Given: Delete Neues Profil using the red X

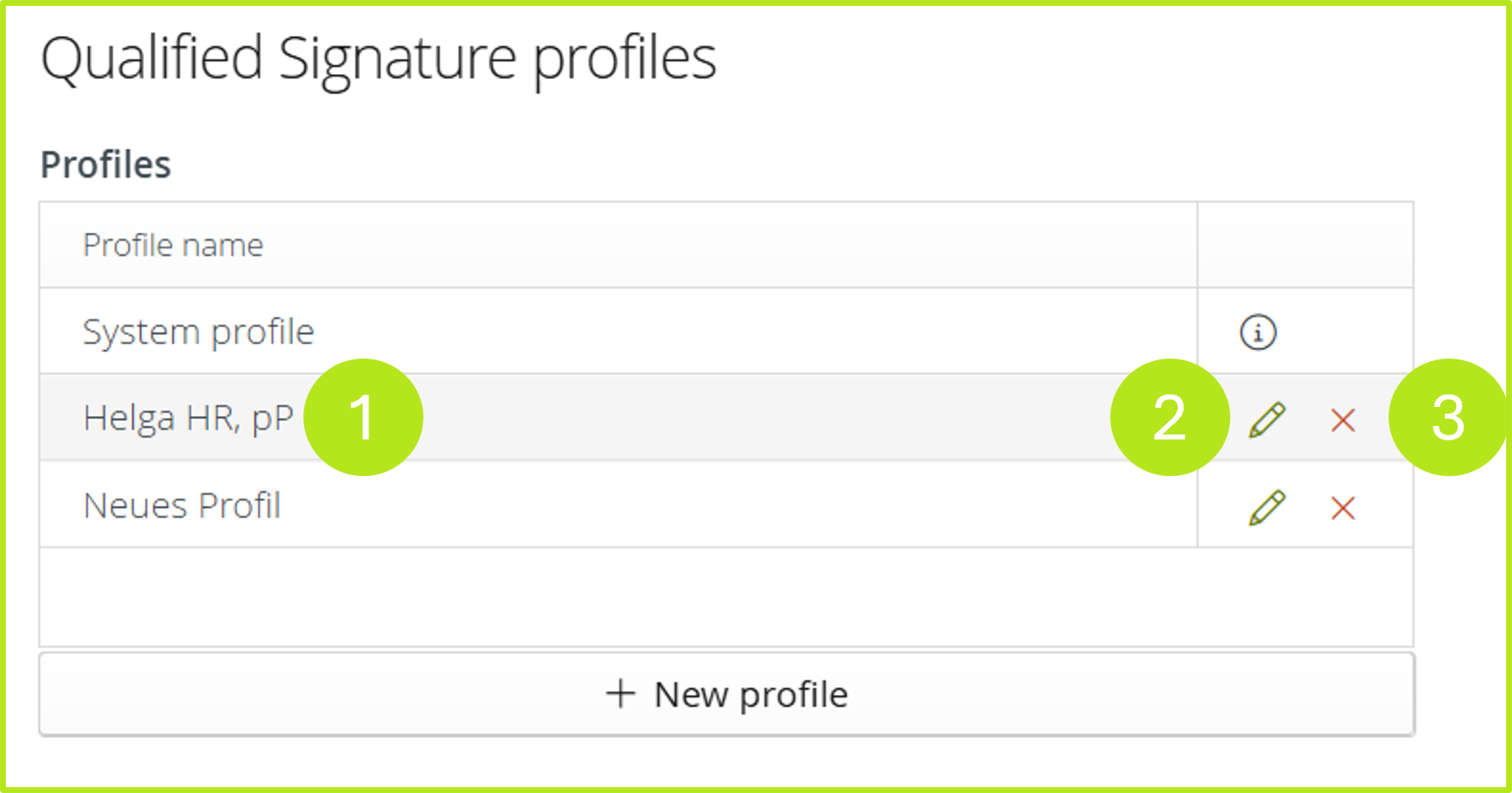Looking at the screenshot, I should click(1344, 507).
